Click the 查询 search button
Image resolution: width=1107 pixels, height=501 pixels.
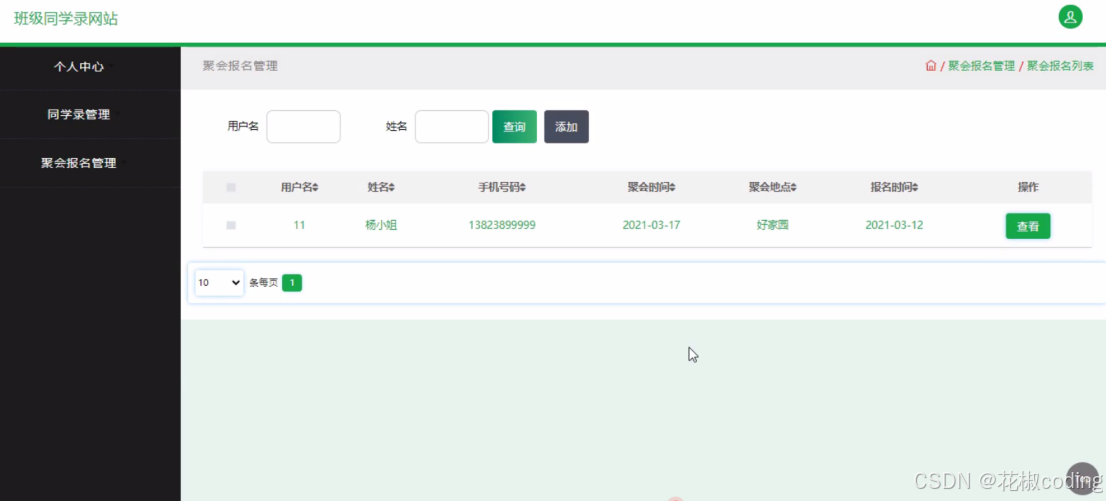pyautogui.click(x=514, y=127)
